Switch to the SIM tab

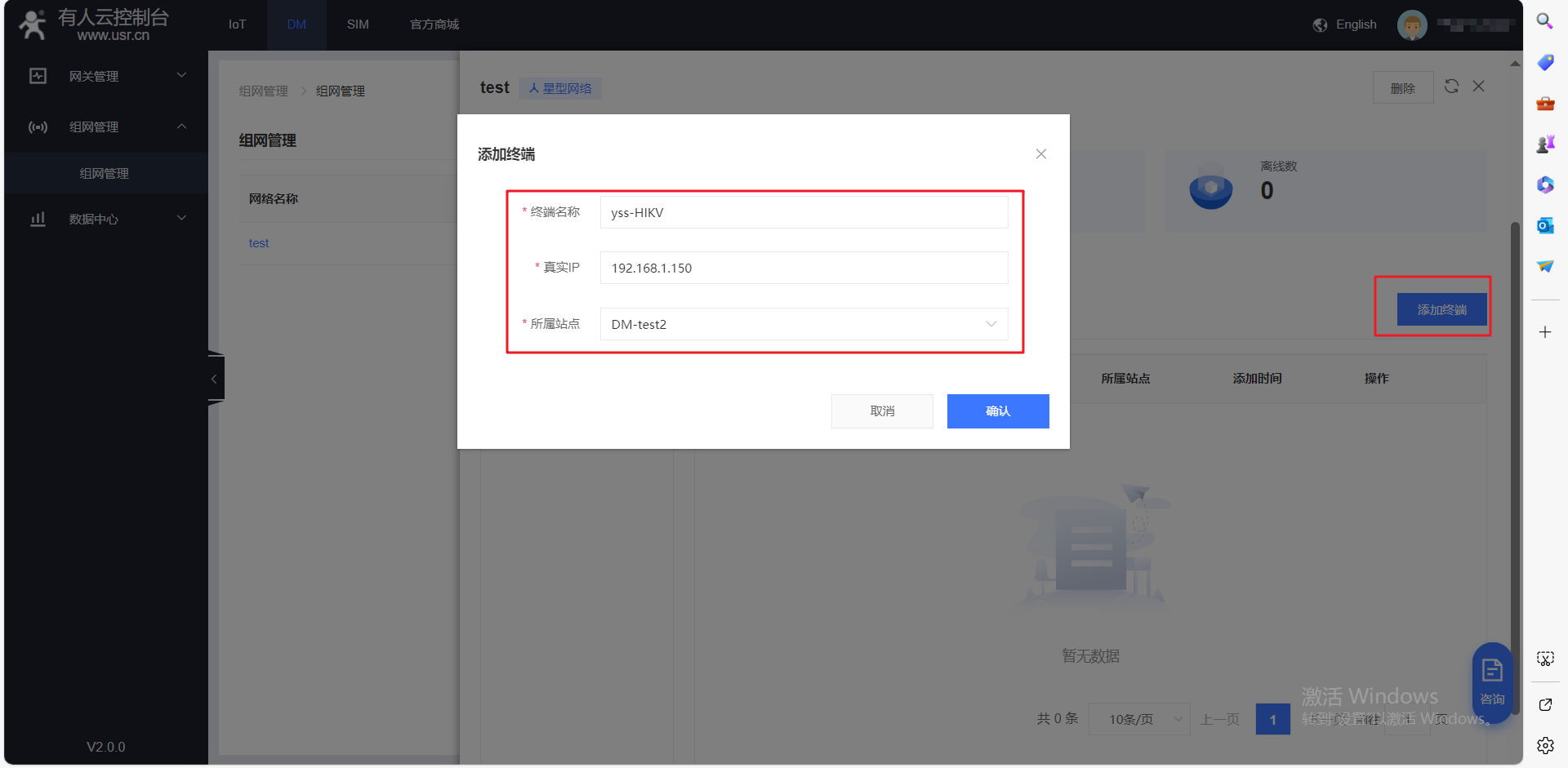358,24
